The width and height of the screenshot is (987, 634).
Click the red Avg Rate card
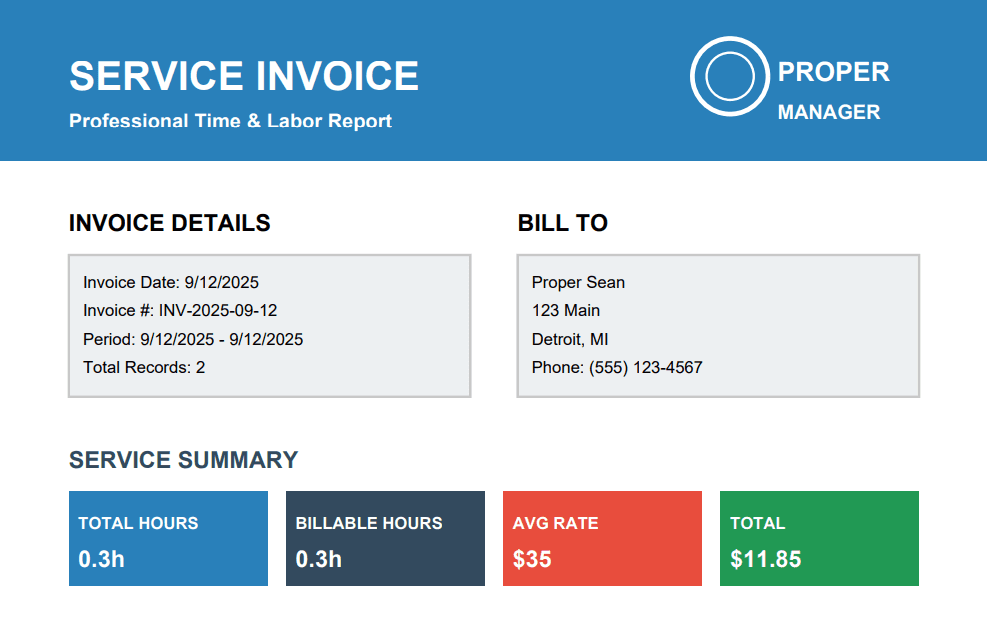[601, 537]
